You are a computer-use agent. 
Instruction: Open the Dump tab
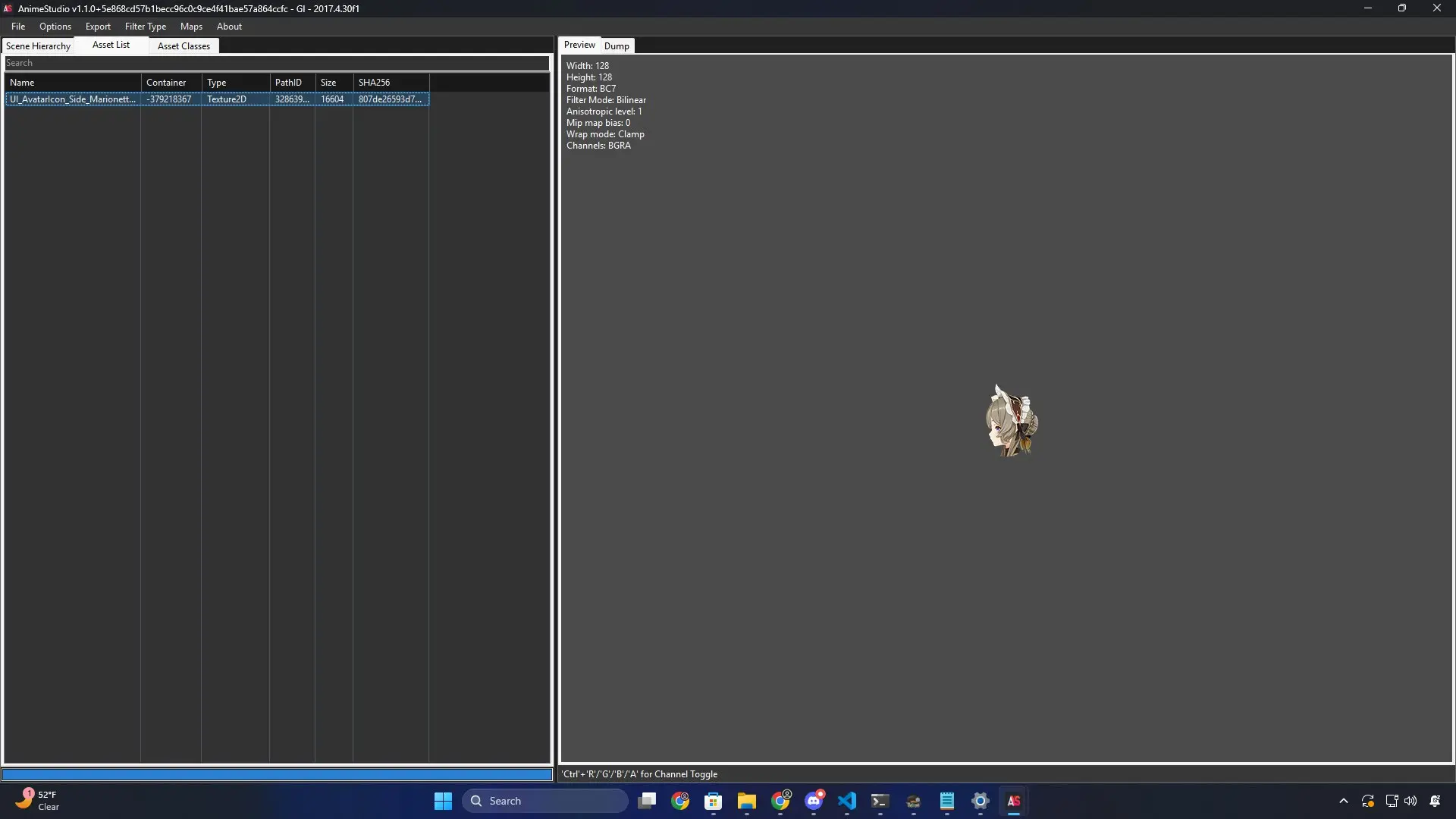point(617,46)
